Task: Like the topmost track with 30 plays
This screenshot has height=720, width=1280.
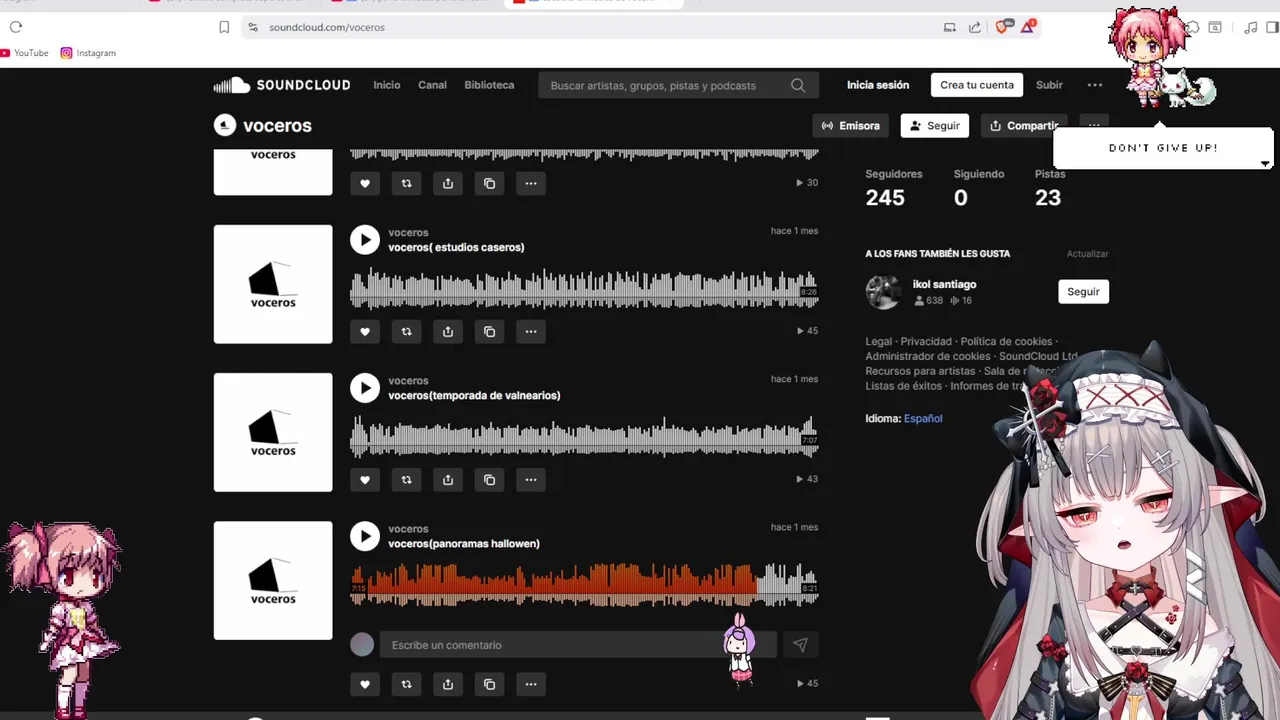Action: click(365, 183)
